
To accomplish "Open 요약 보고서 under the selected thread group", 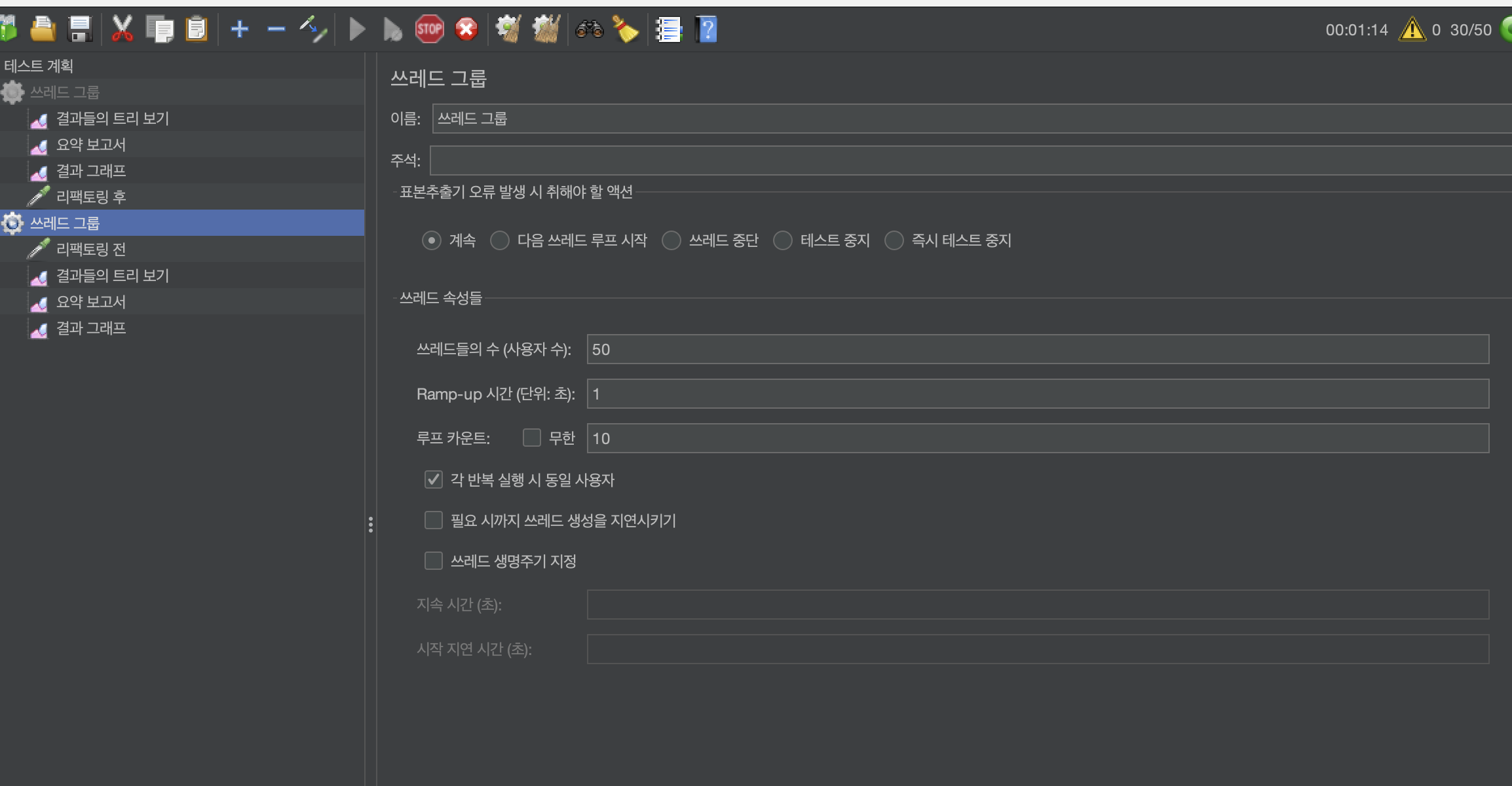I will tap(90, 302).
